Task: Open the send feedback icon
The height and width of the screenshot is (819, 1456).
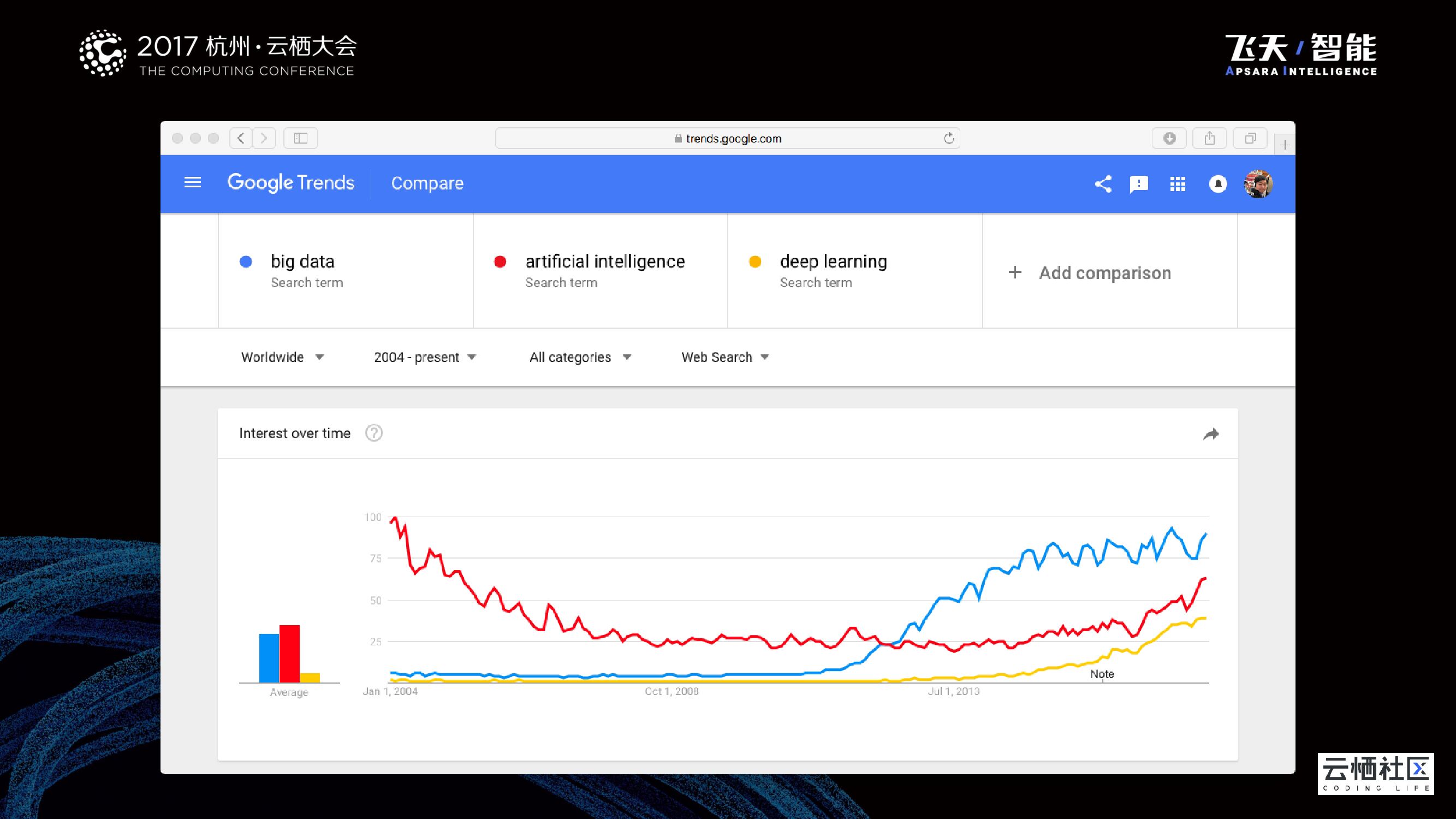Action: click(1138, 184)
